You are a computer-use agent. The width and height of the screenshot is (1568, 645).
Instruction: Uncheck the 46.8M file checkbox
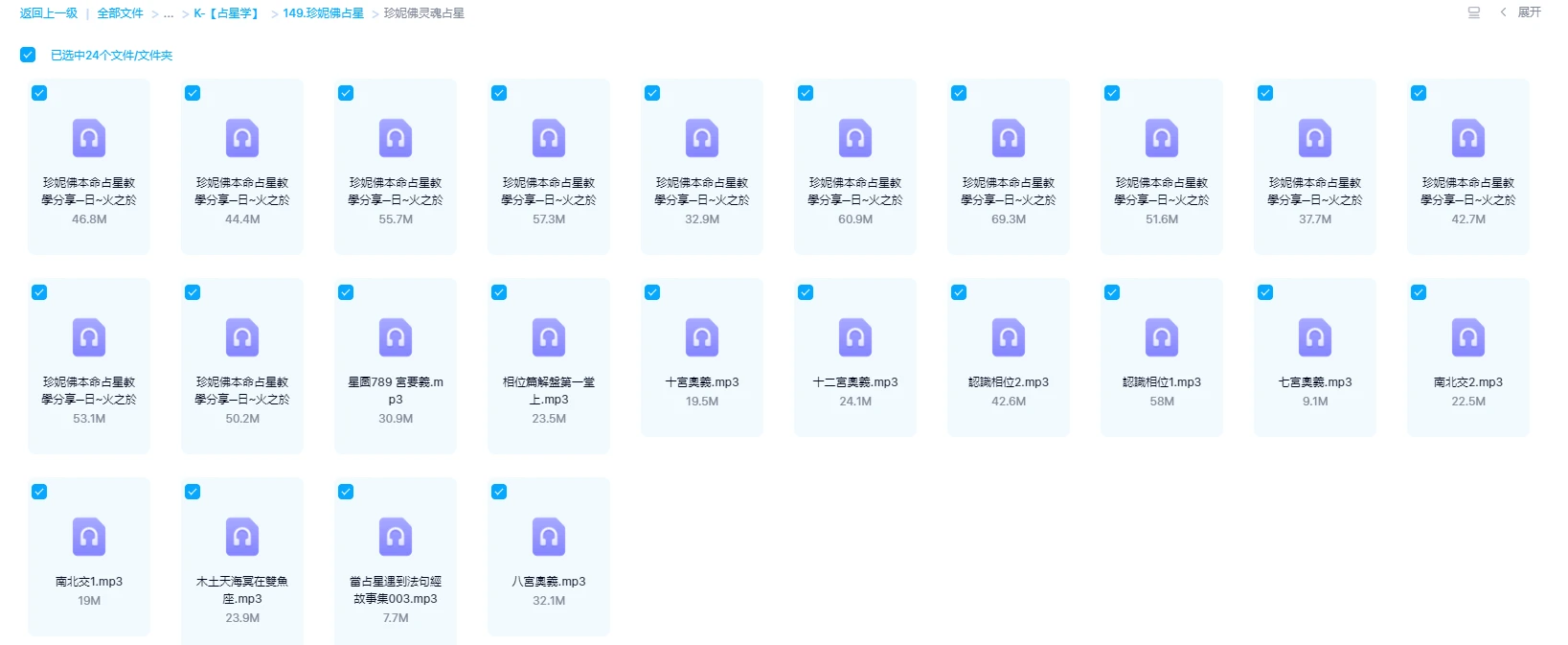click(x=39, y=93)
